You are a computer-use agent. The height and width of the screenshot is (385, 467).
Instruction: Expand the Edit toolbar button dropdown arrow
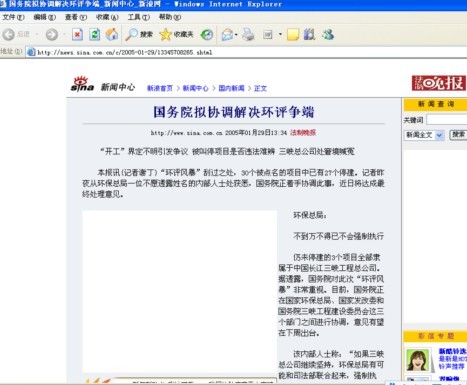(280, 34)
